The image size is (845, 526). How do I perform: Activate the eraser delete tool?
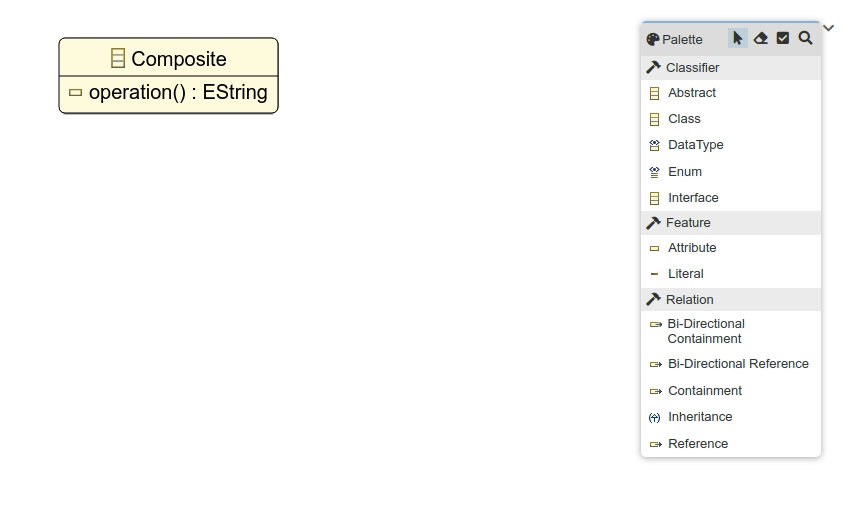pyautogui.click(x=761, y=39)
